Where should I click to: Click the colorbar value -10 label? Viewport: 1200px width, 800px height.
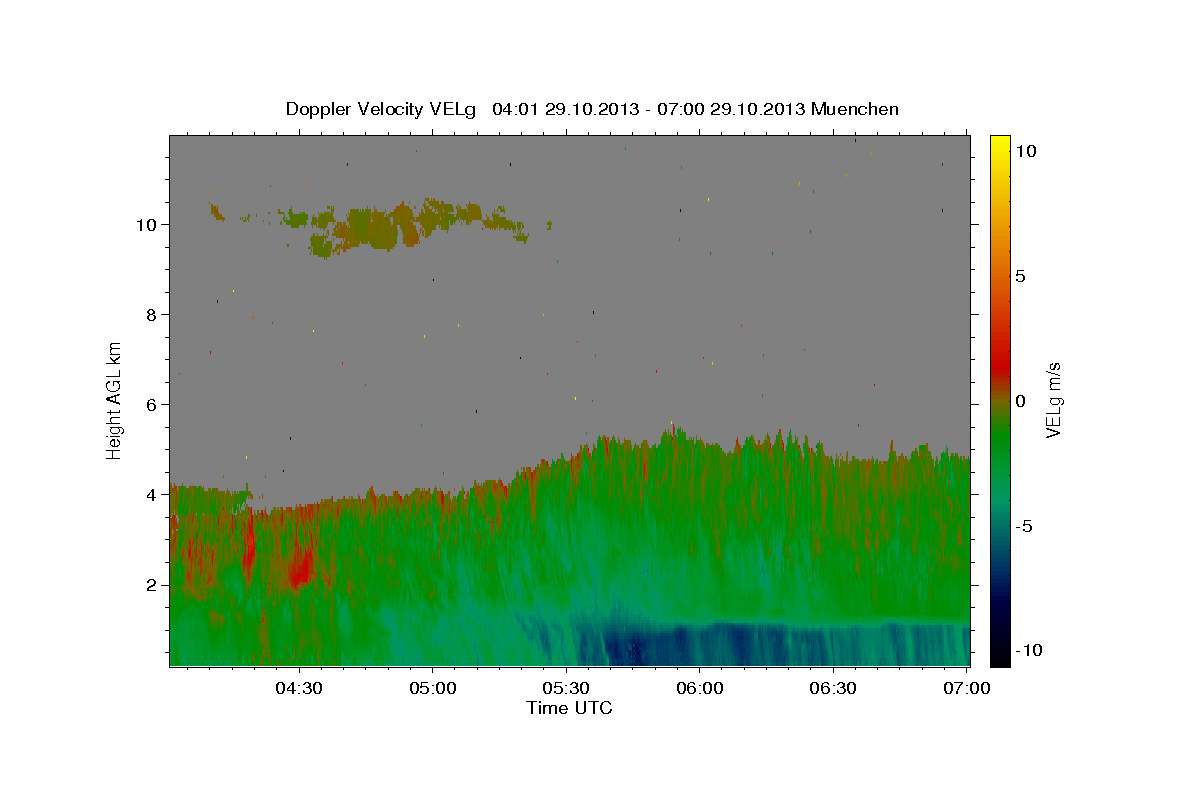(x=1028, y=651)
